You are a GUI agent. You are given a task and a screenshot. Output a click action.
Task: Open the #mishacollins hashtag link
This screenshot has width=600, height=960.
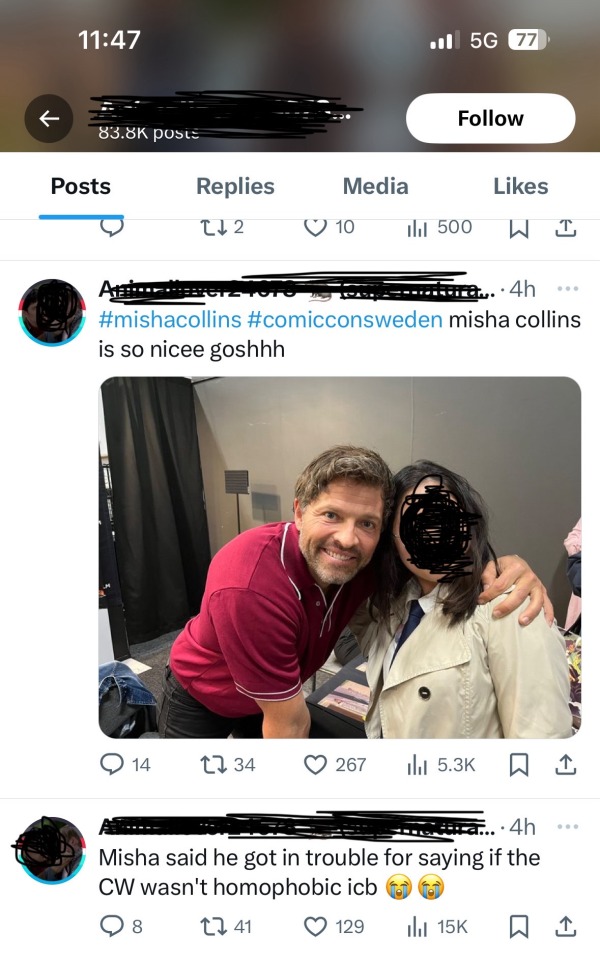[169, 321]
